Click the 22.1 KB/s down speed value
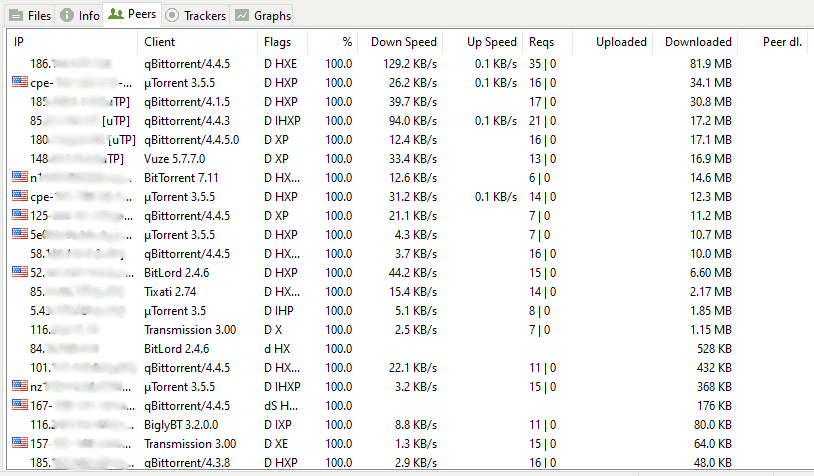Viewport: 814px width, 476px height. pos(413,368)
